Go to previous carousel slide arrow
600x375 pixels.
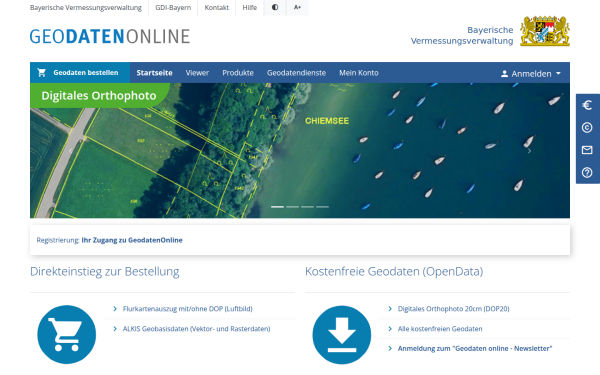pyautogui.click(x=70, y=151)
